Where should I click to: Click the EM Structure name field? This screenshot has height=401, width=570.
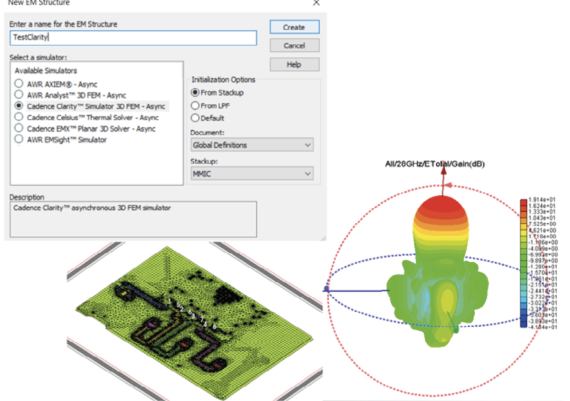click(133, 37)
